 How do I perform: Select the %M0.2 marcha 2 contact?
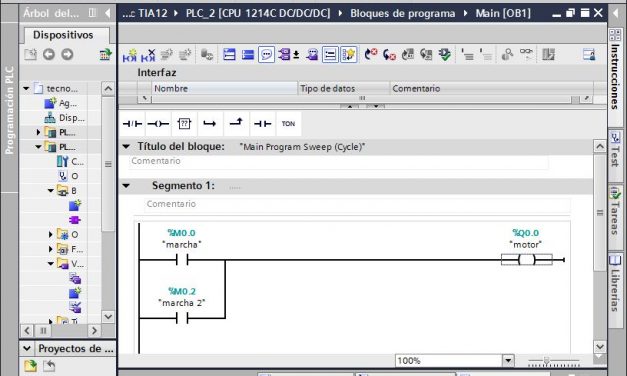pyautogui.click(x=182, y=318)
